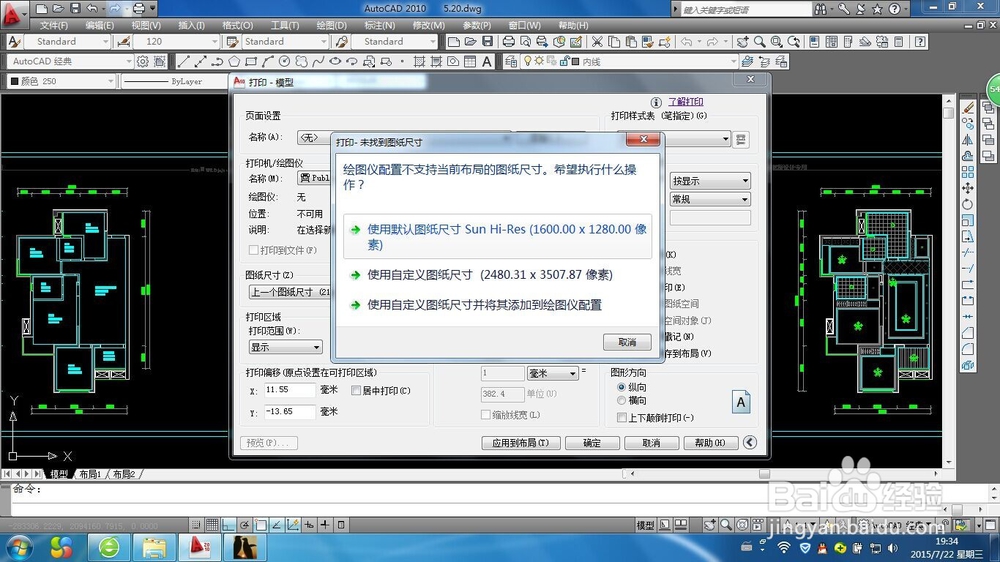
Task: Open the Layer Properties Manager icon
Action: tap(511, 61)
